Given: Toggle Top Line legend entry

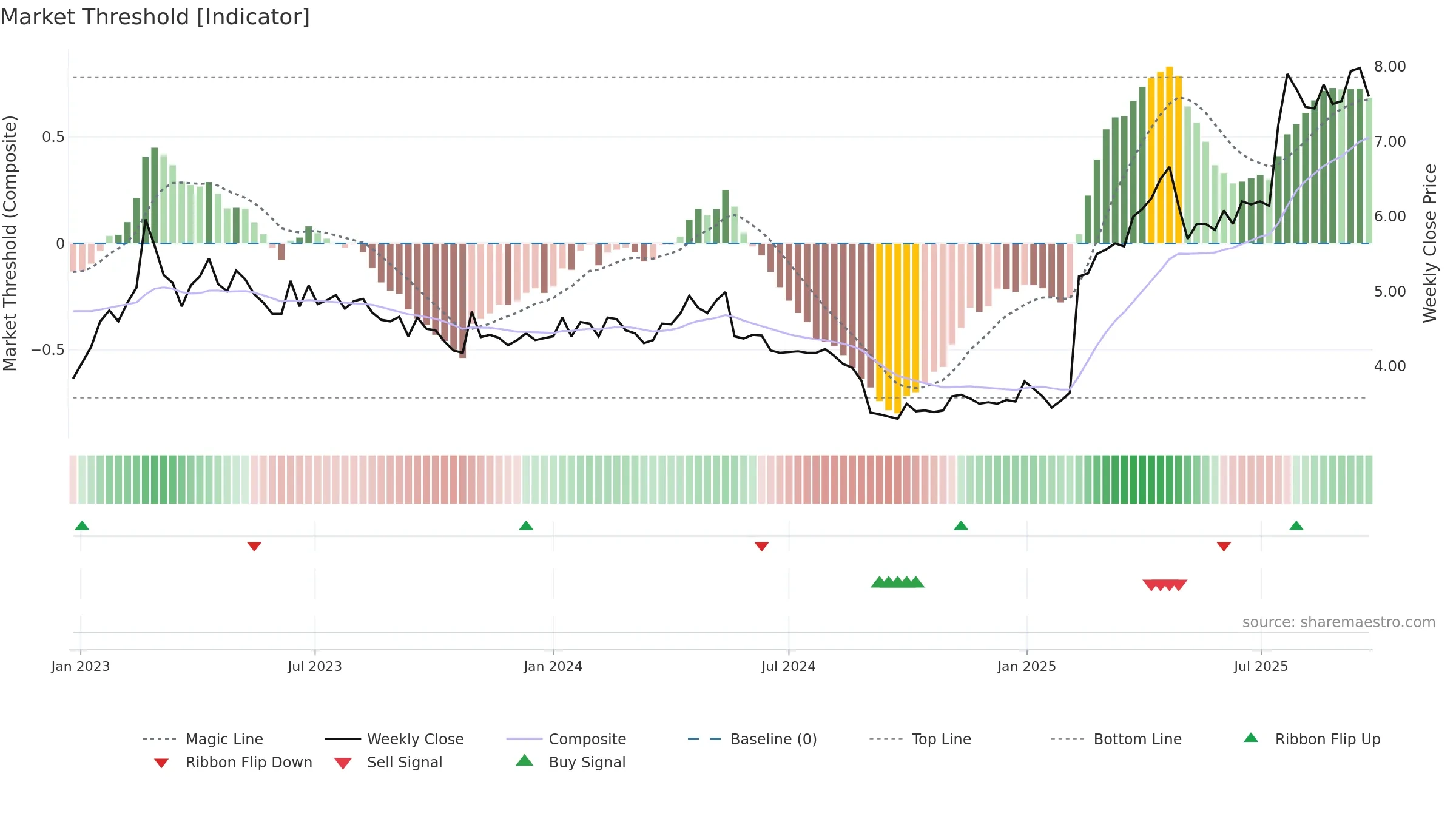Looking at the screenshot, I should coord(920,739).
